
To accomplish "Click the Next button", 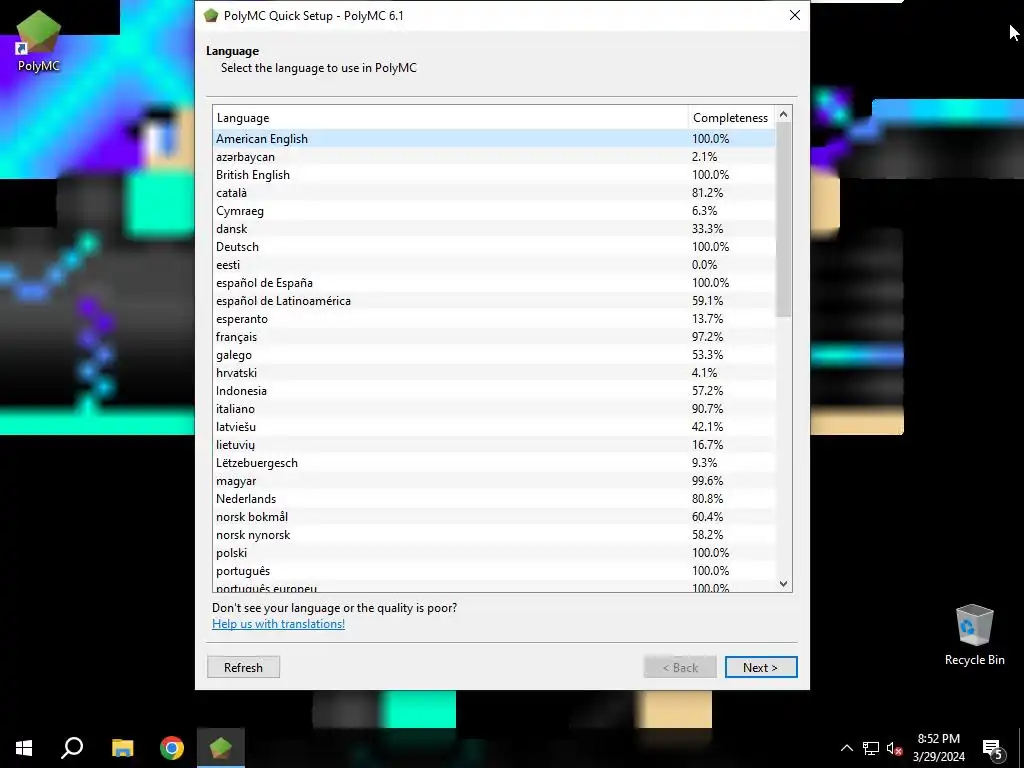I will 761,667.
